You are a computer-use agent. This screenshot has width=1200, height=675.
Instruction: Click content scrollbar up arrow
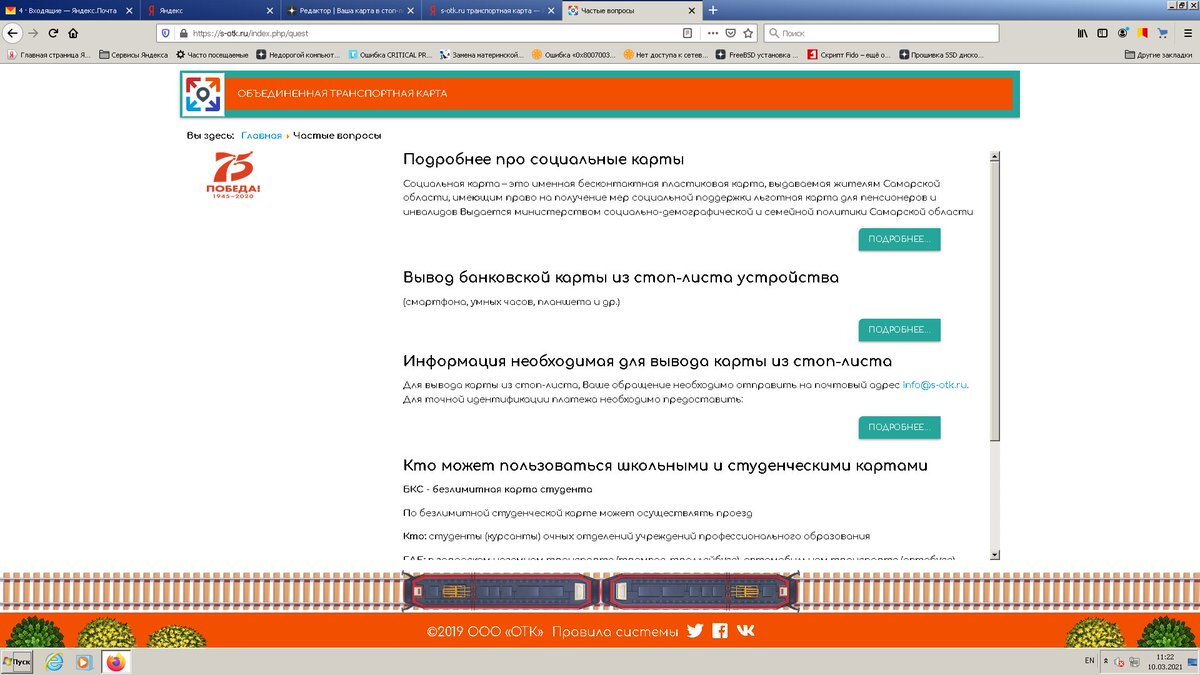tap(994, 157)
